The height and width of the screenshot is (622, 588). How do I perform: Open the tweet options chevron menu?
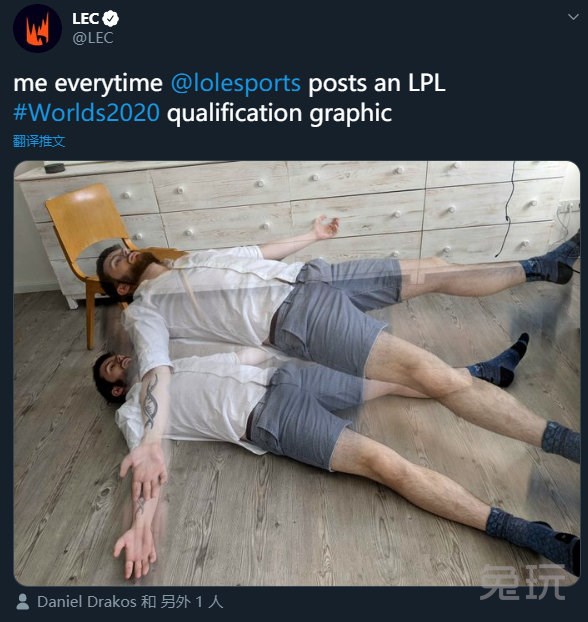pyautogui.click(x=573, y=17)
